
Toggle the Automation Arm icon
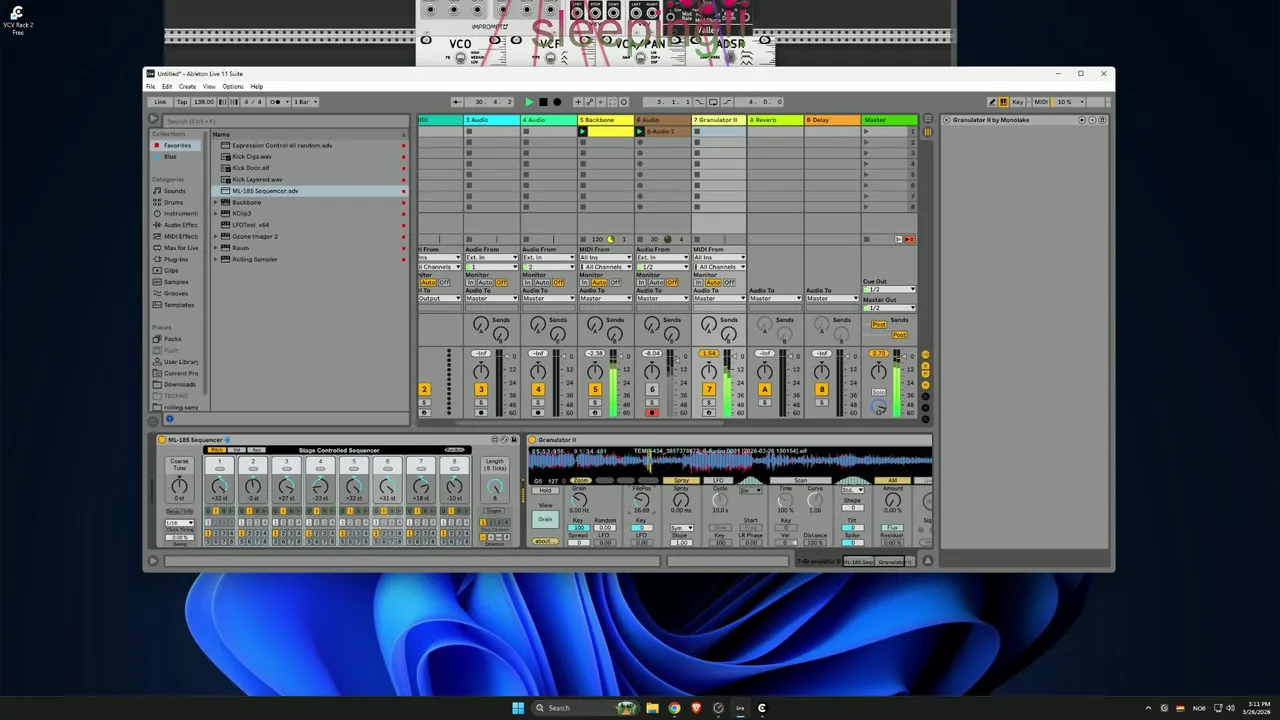589,102
